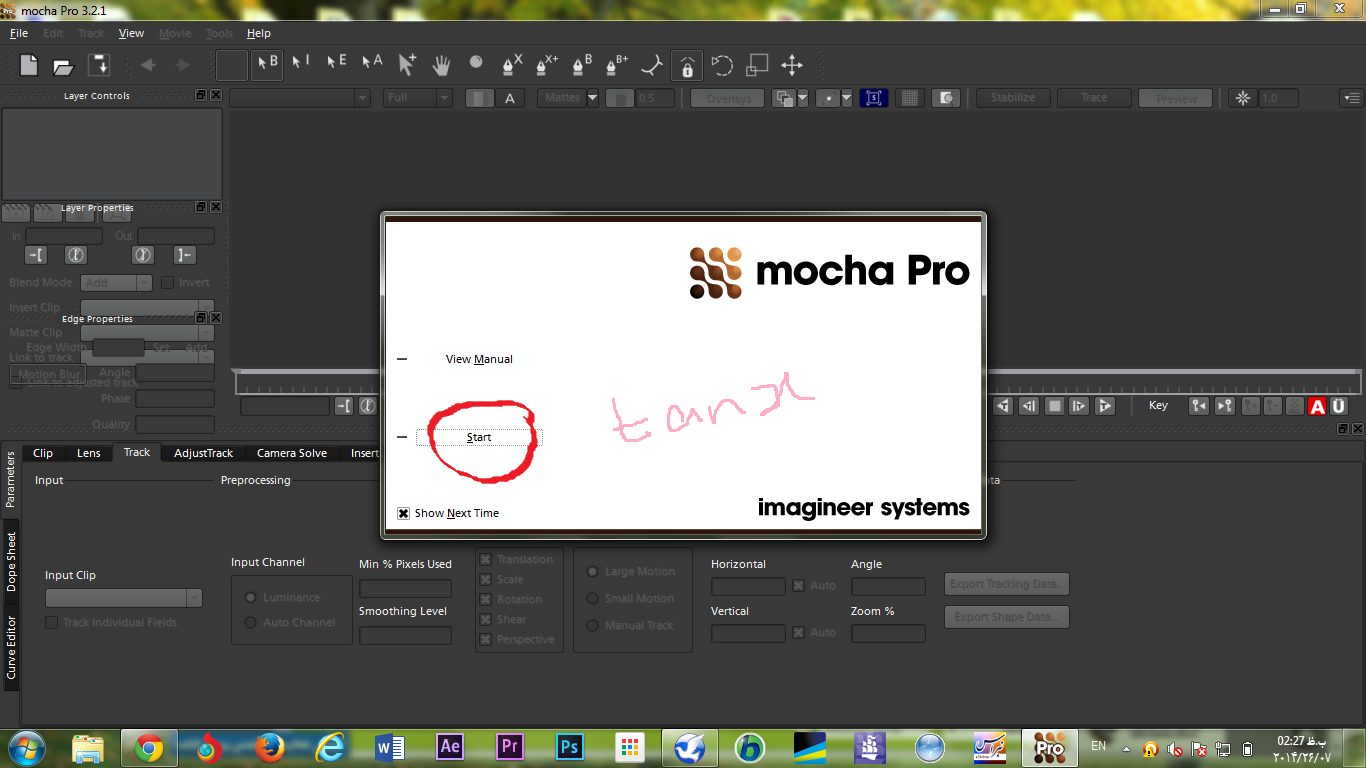Image resolution: width=1366 pixels, height=768 pixels.
Task: Switch to the Clip tab
Action: coord(43,453)
